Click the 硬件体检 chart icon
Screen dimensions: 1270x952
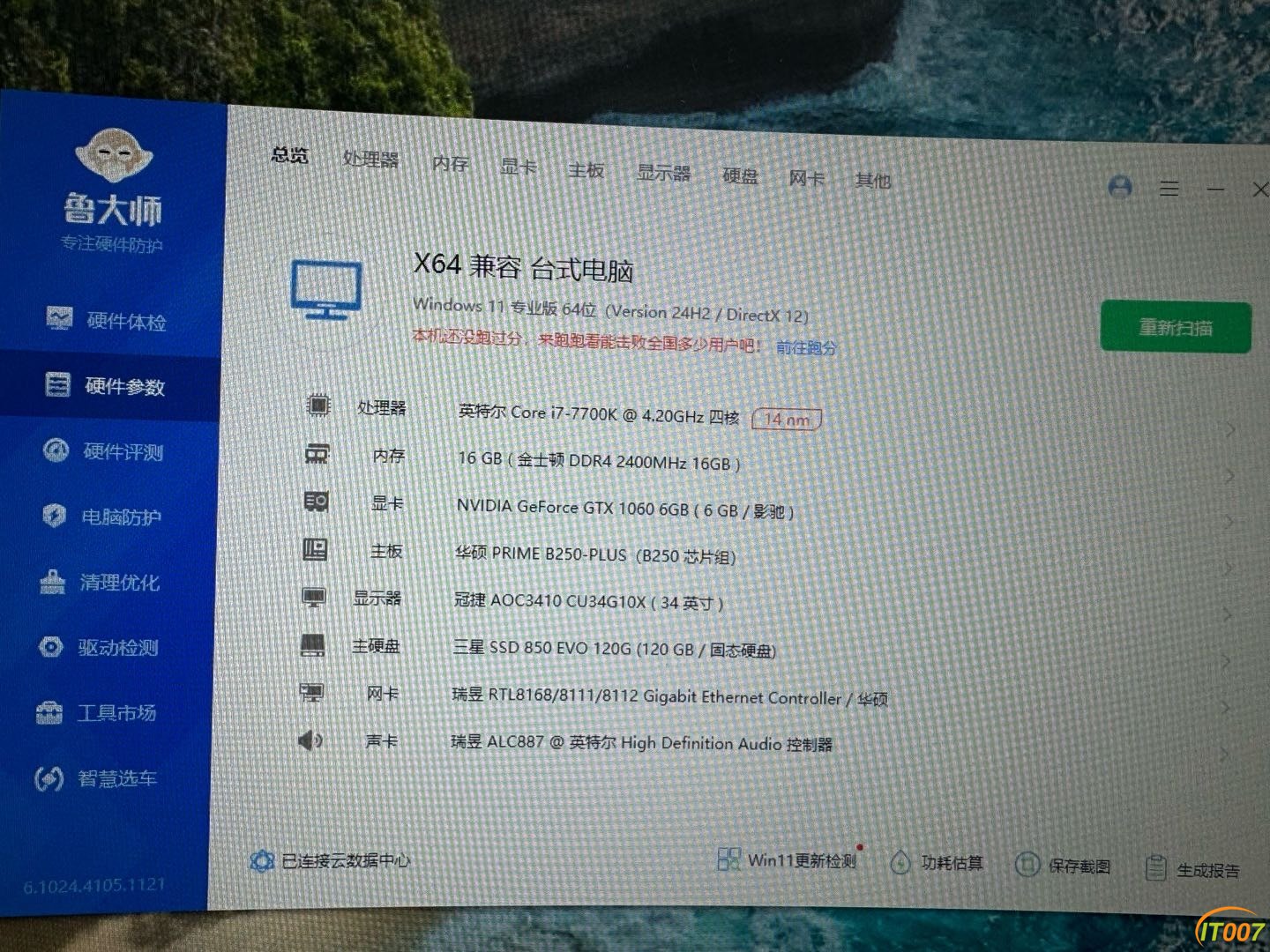coord(59,318)
